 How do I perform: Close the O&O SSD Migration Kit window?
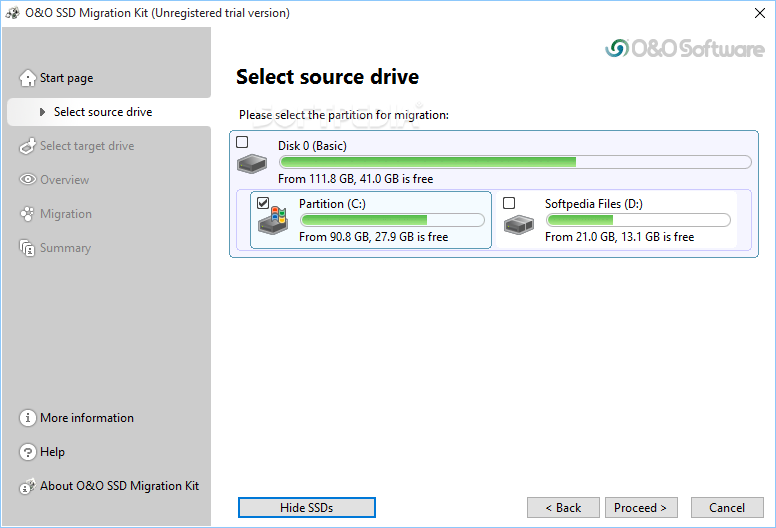tap(760, 13)
